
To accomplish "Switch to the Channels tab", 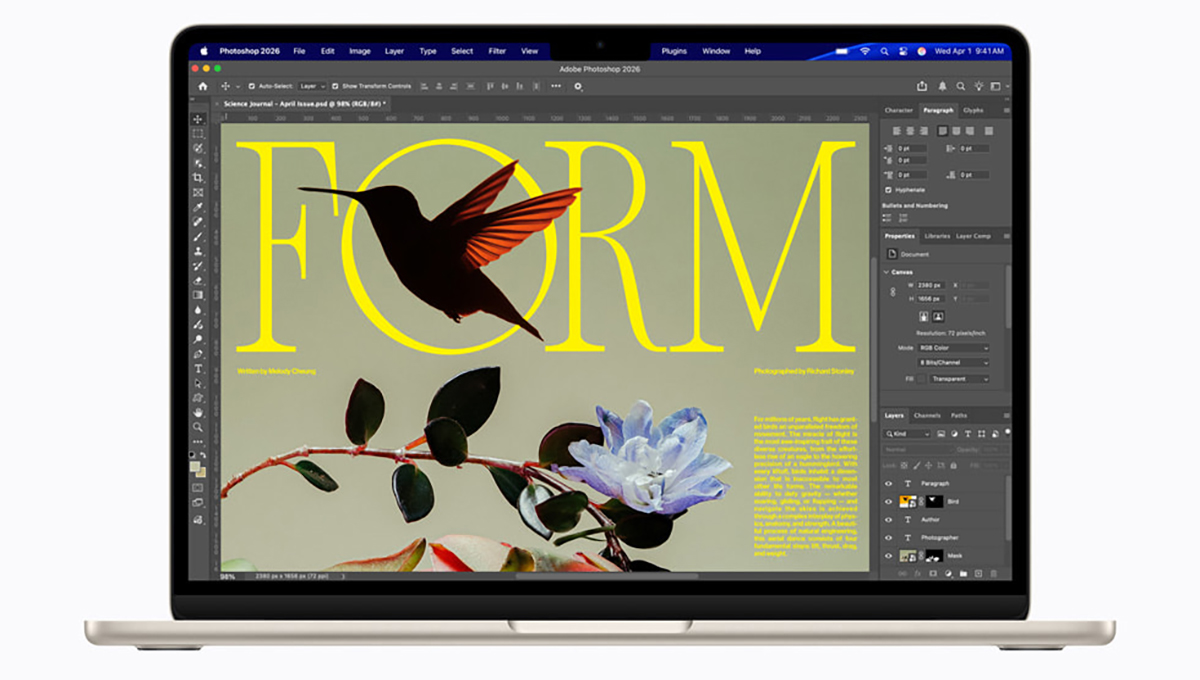I will coord(927,415).
